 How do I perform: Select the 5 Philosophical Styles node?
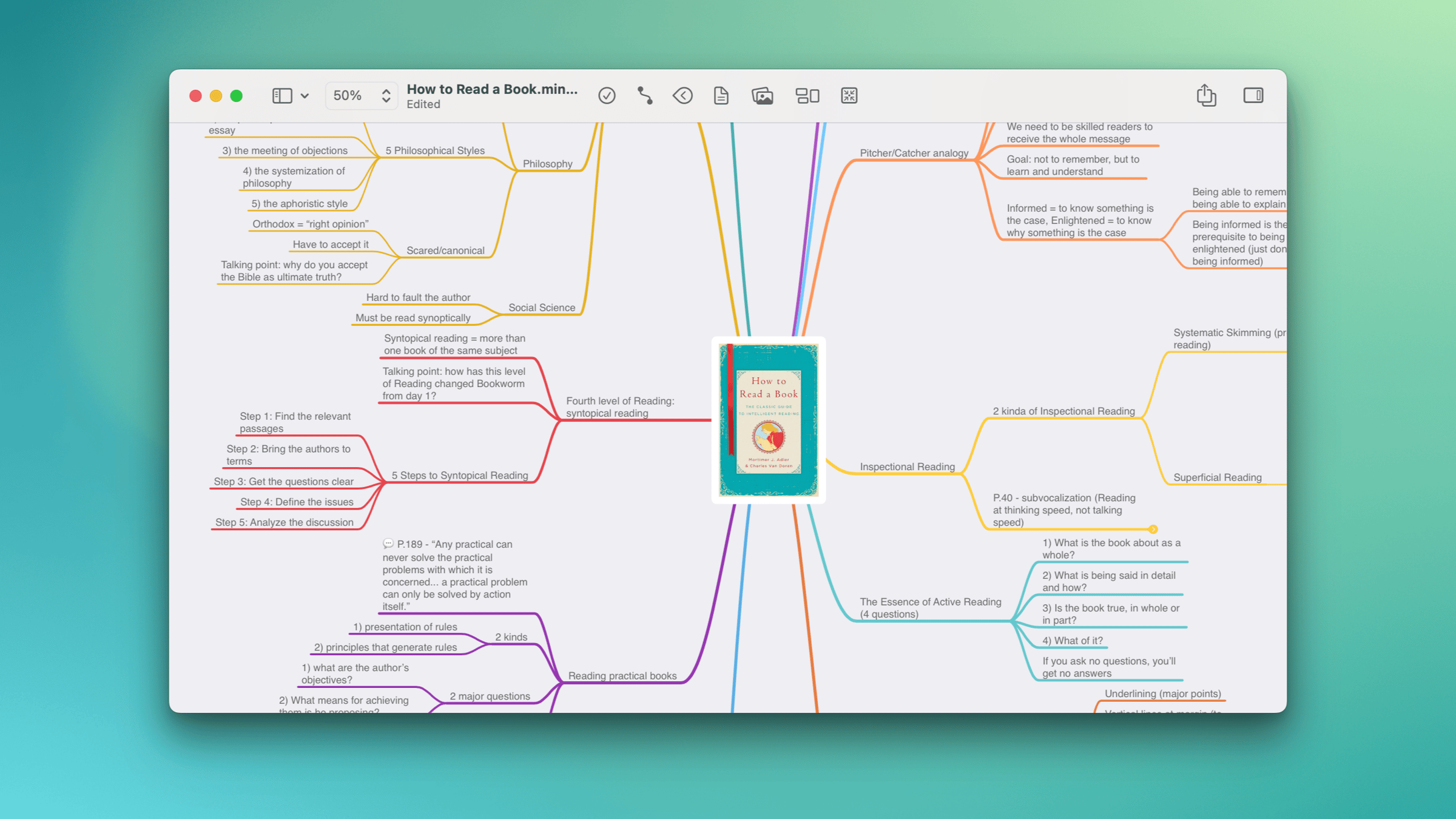click(x=435, y=150)
